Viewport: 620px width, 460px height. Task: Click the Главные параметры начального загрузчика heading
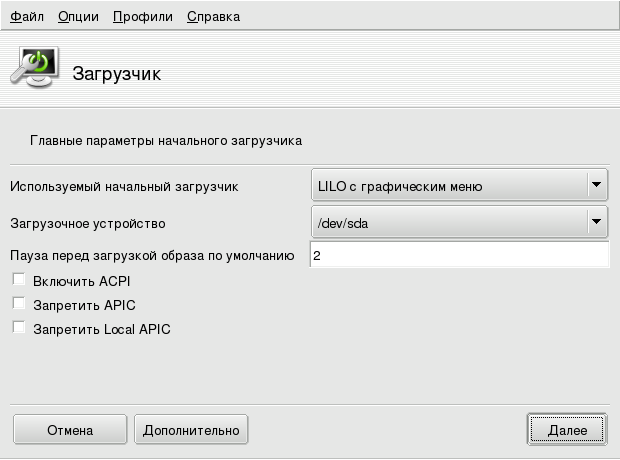(x=166, y=141)
